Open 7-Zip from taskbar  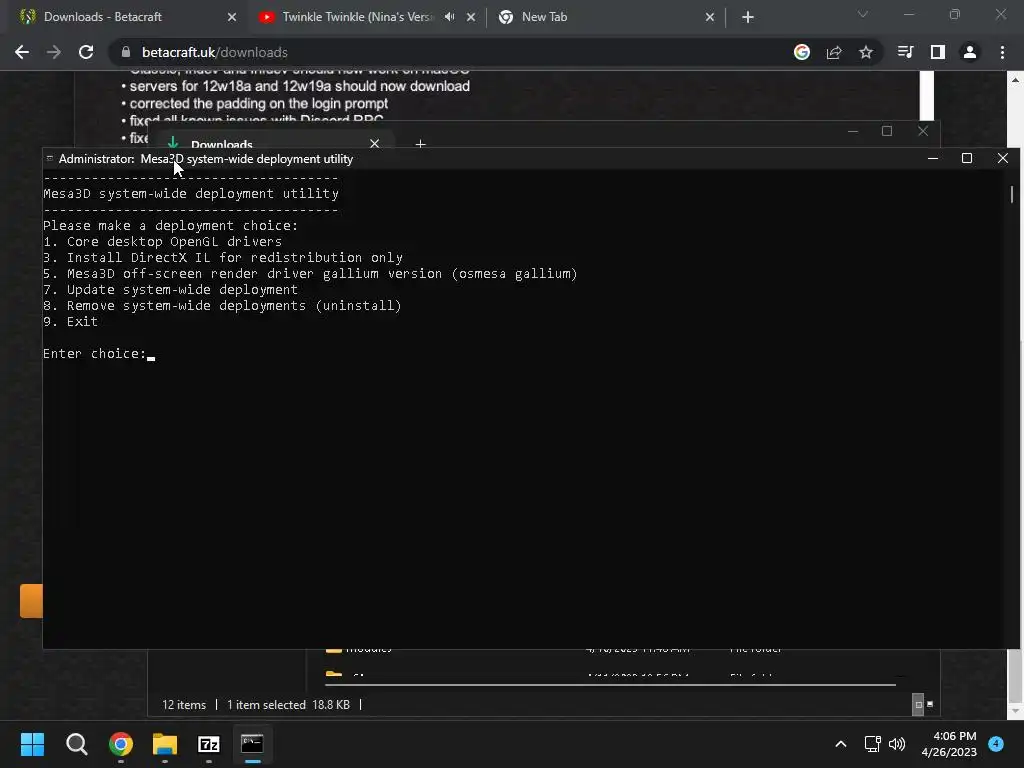coord(208,744)
